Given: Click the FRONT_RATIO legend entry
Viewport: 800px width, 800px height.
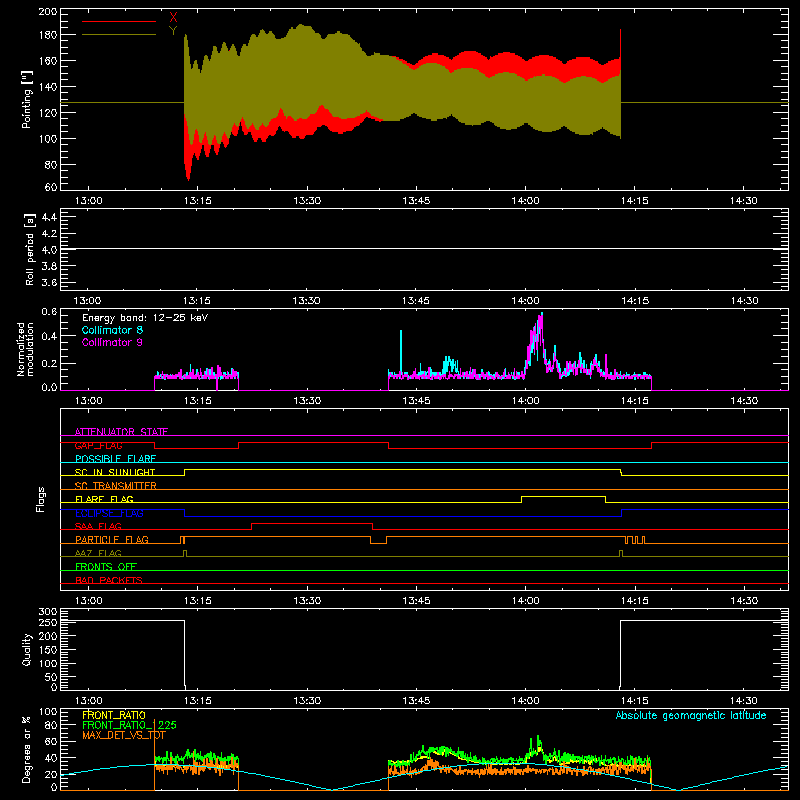Looking at the screenshot, I should tap(114, 716).
